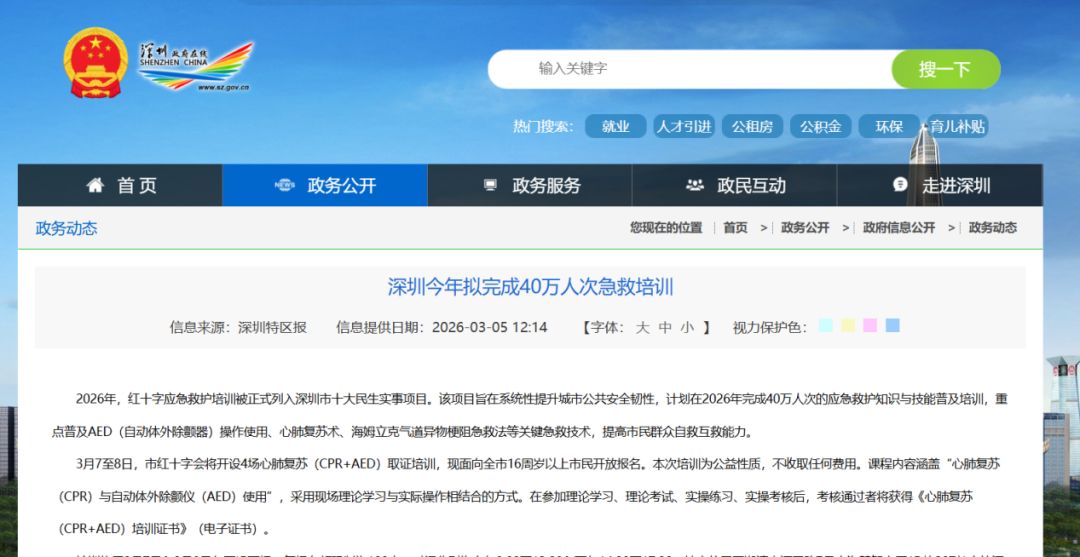Open the 走进深圳 navigation tab
This screenshot has width=1080, height=557.
pyautogui.click(x=939, y=185)
